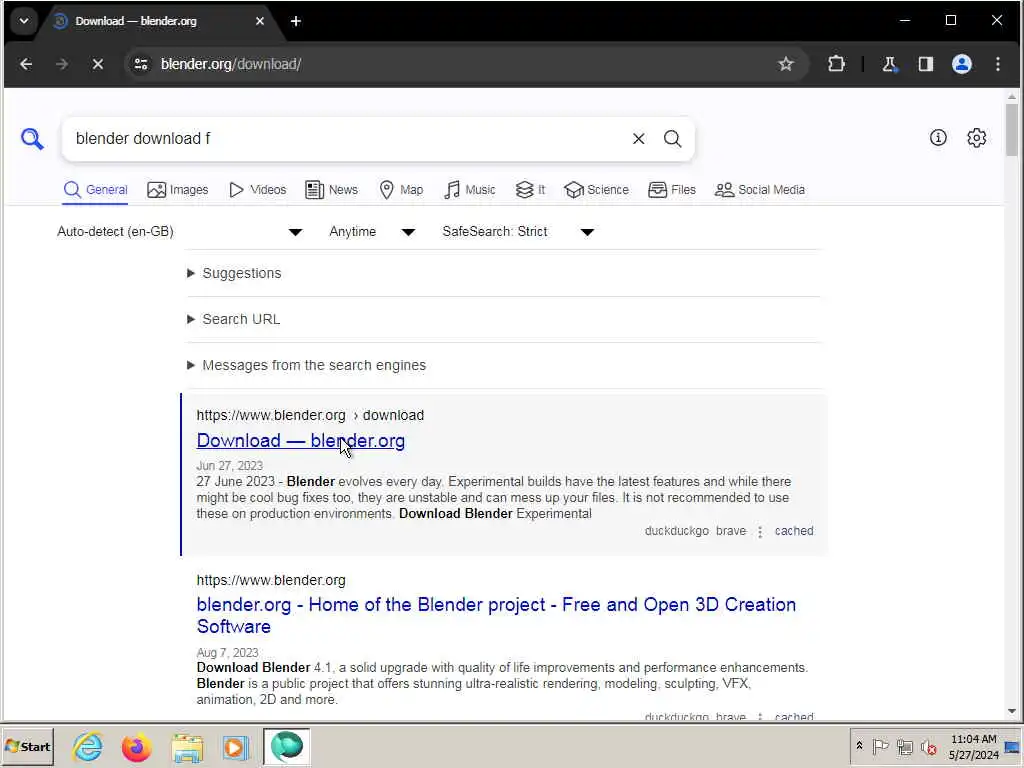Open the blender.org Home of Blender project link
This screenshot has height=768, width=1024.
[496, 615]
